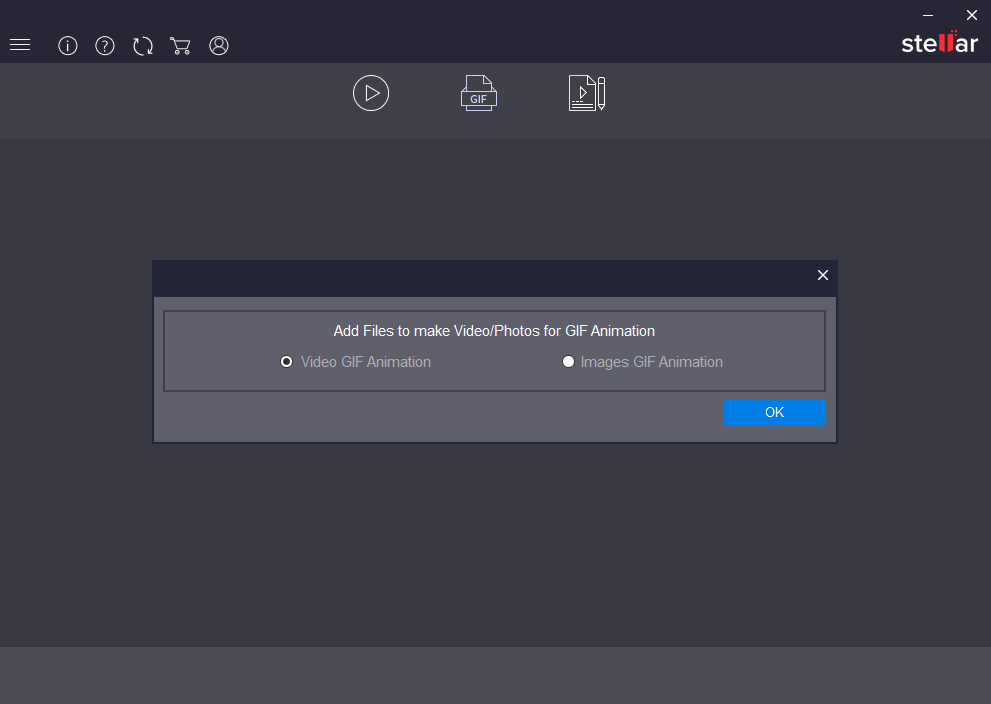Viewport: 991px width, 704px height.
Task: Select the GIF file maker icon
Action: coord(479,93)
